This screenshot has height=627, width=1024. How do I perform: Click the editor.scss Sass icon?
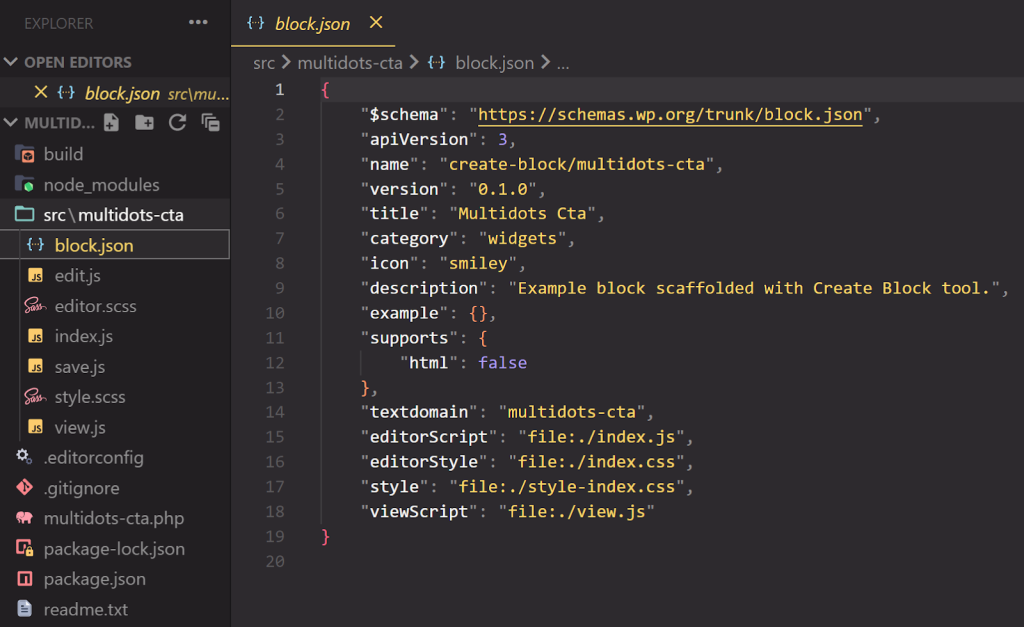coord(35,306)
